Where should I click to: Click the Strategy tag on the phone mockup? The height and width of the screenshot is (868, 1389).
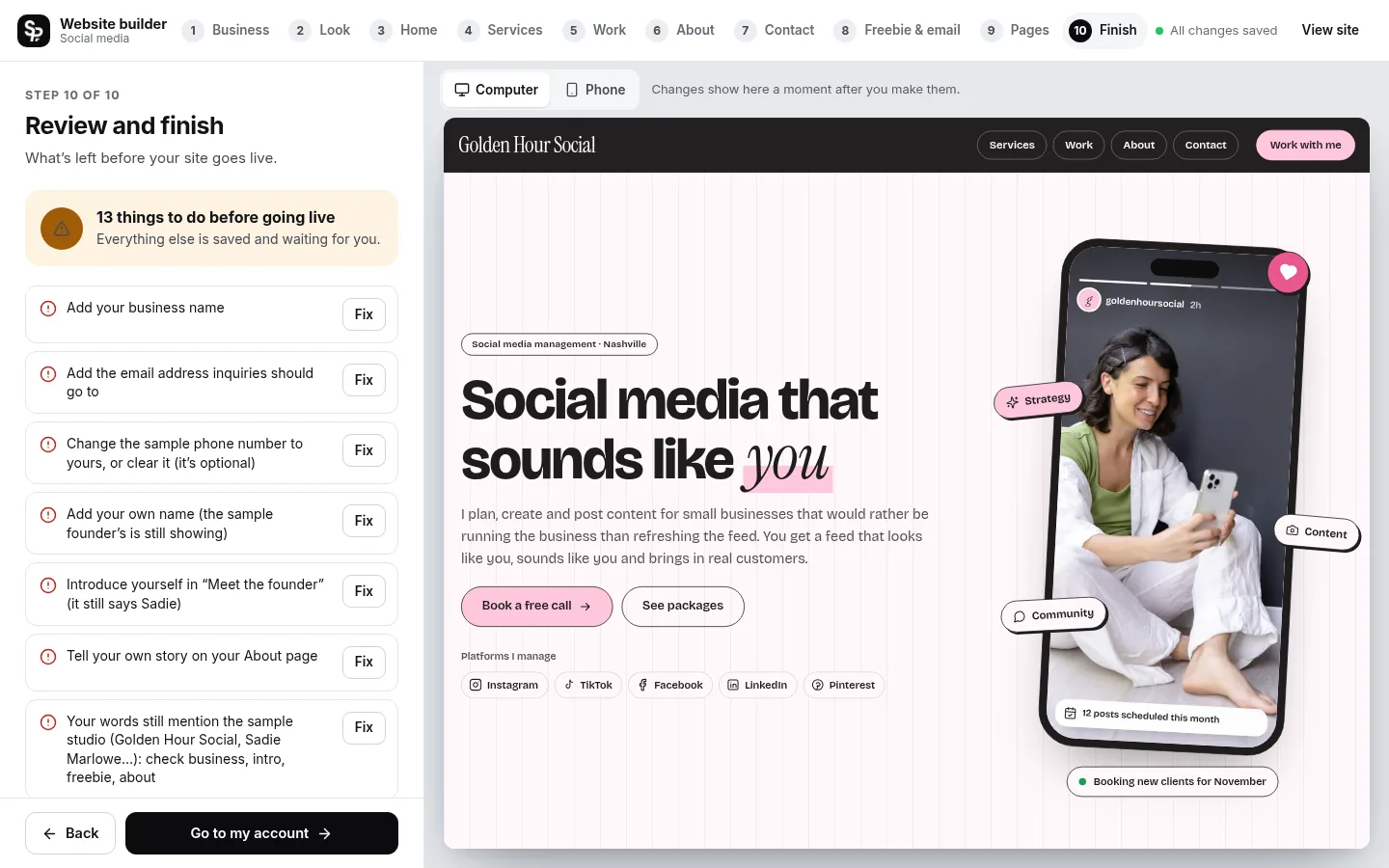click(1039, 400)
